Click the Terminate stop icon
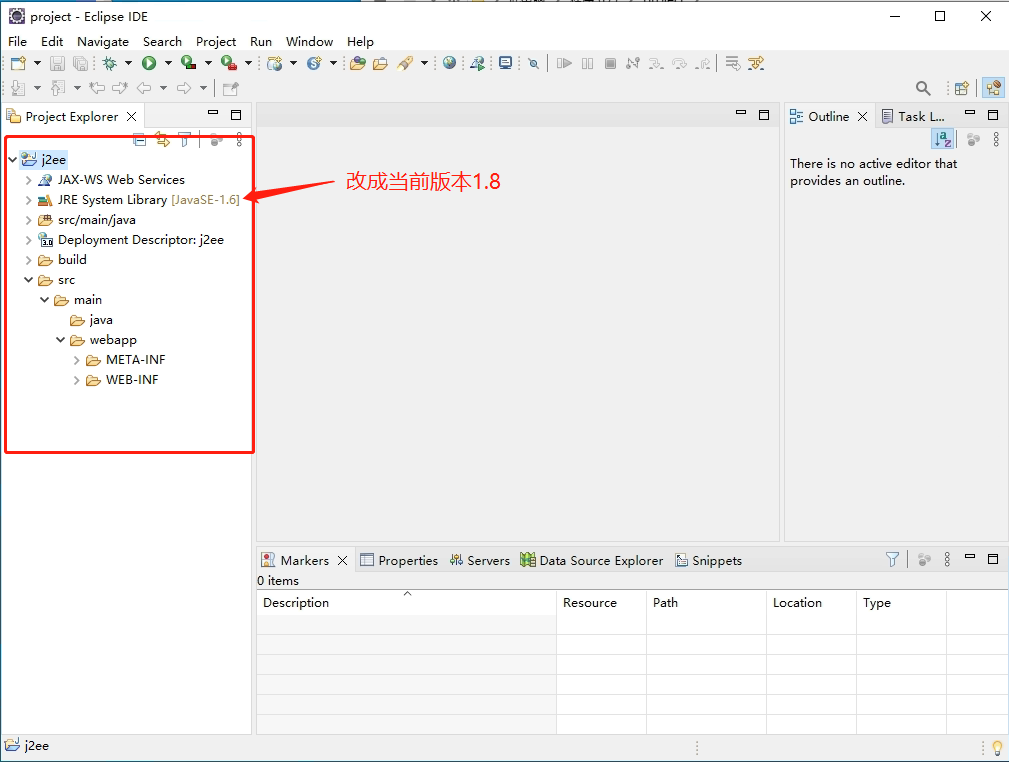1009x762 pixels. click(611, 63)
